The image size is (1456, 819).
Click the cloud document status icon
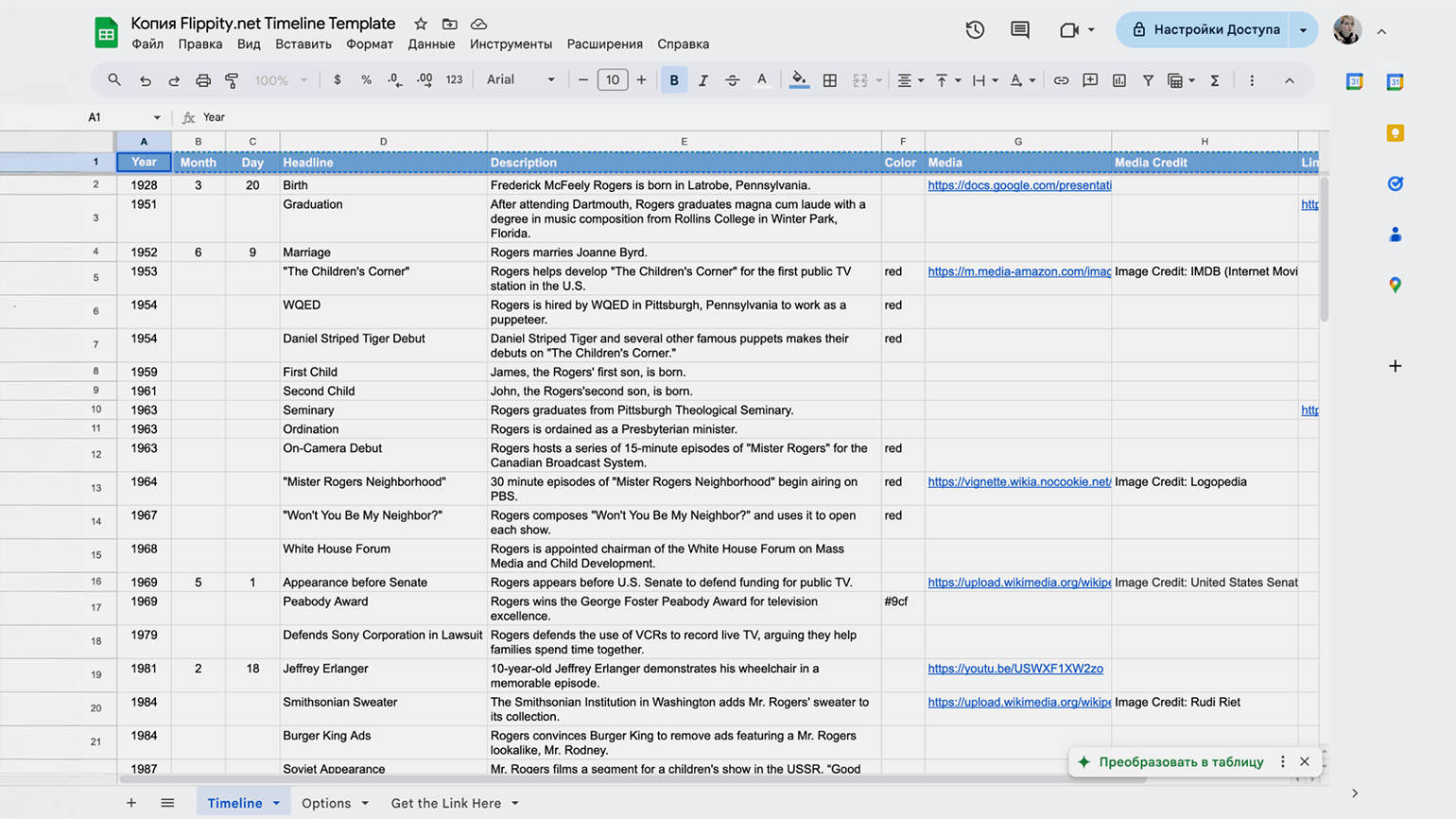click(x=479, y=24)
